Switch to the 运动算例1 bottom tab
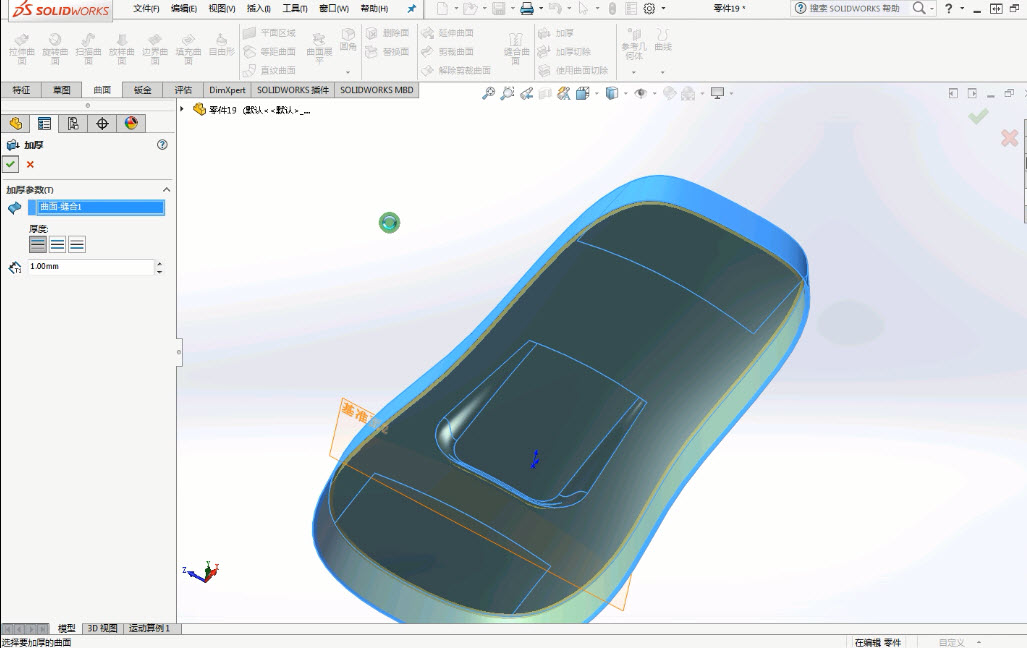Viewport: 1027px width, 648px height. click(x=149, y=628)
